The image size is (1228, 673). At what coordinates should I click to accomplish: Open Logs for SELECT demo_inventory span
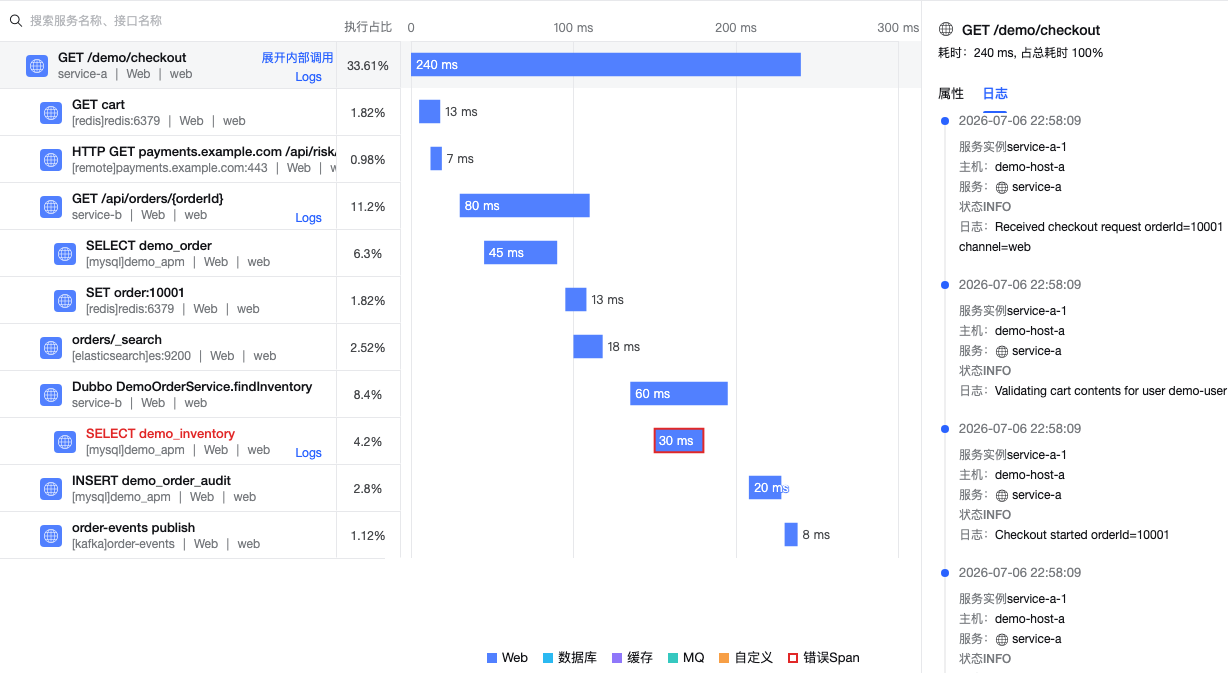point(309,453)
